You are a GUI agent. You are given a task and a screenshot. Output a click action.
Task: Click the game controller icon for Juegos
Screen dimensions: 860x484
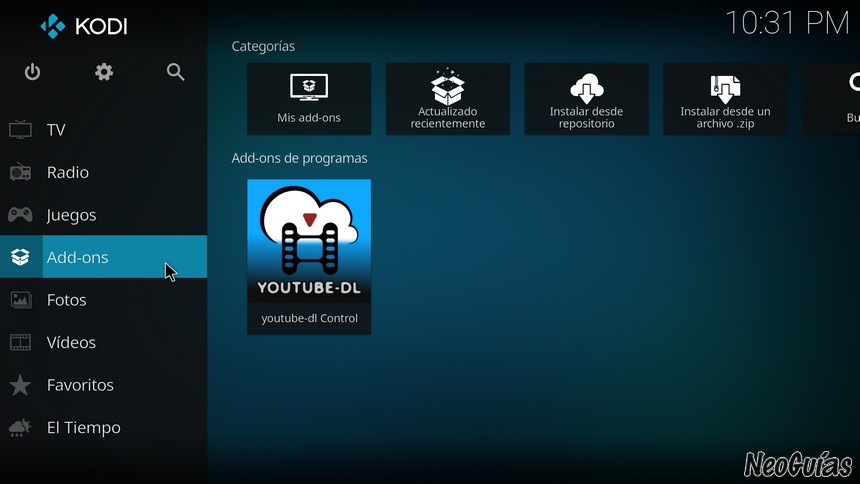pos(20,215)
